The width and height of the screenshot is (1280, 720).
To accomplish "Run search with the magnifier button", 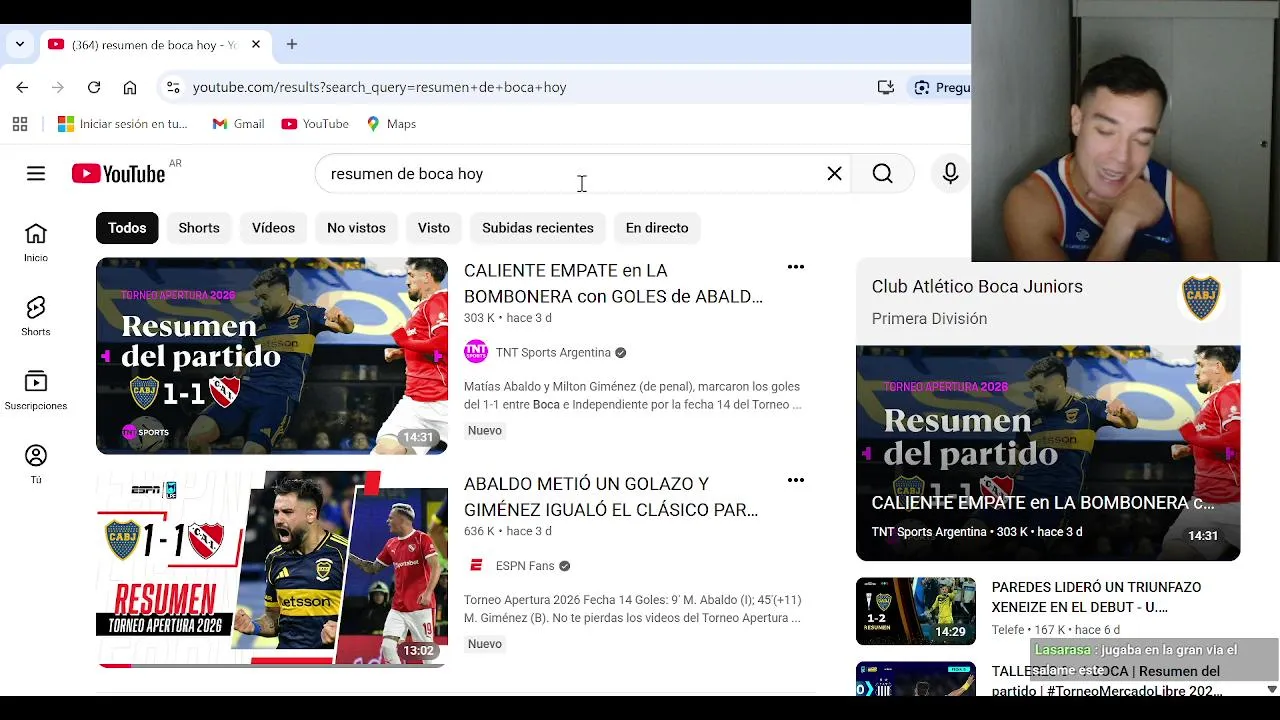I will coord(883,174).
